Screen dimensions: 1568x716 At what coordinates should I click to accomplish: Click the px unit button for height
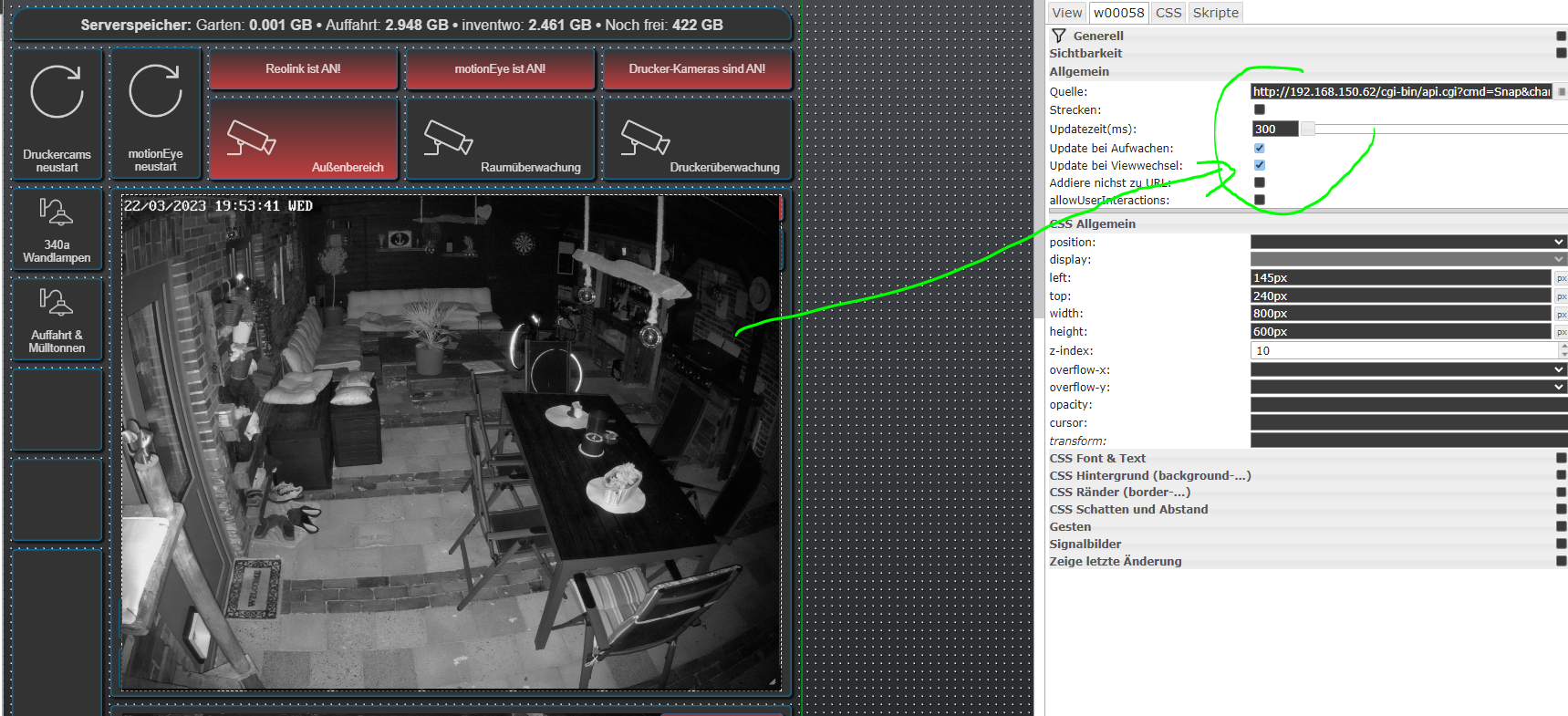click(x=1562, y=332)
